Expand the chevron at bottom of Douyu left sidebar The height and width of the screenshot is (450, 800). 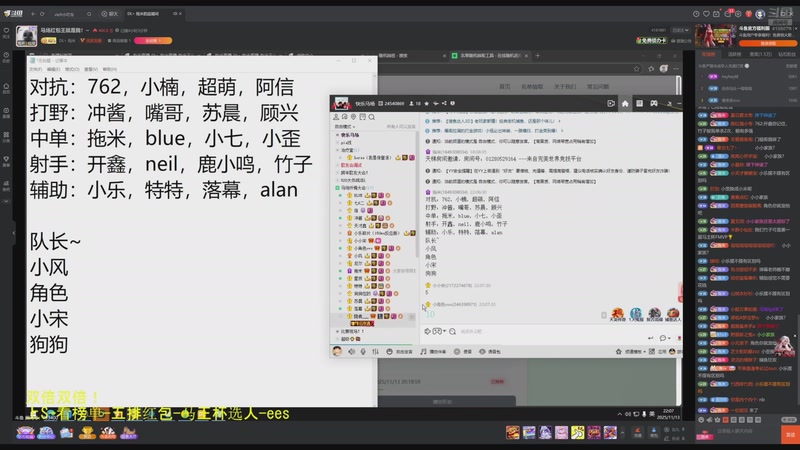[x=6, y=202]
